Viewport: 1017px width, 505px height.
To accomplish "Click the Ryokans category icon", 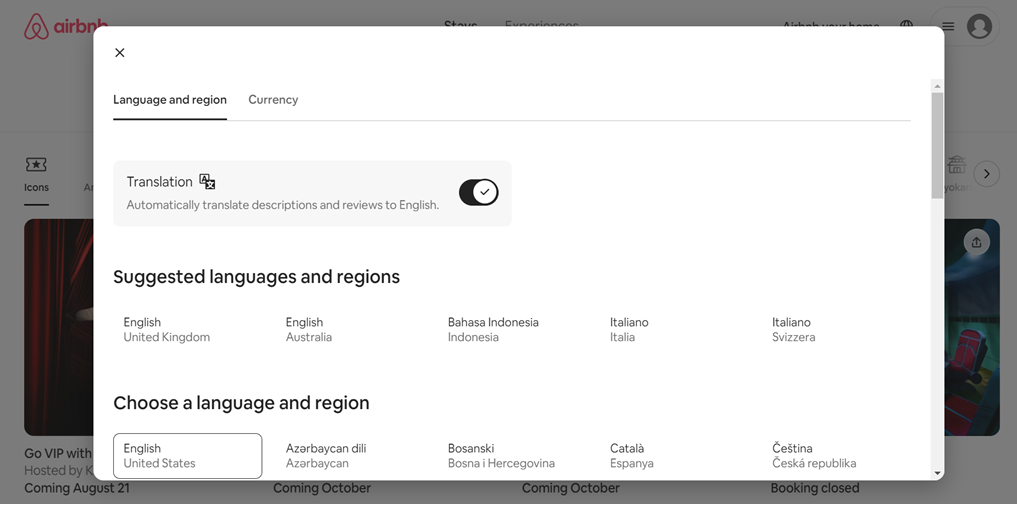I will [x=956, y=165].
